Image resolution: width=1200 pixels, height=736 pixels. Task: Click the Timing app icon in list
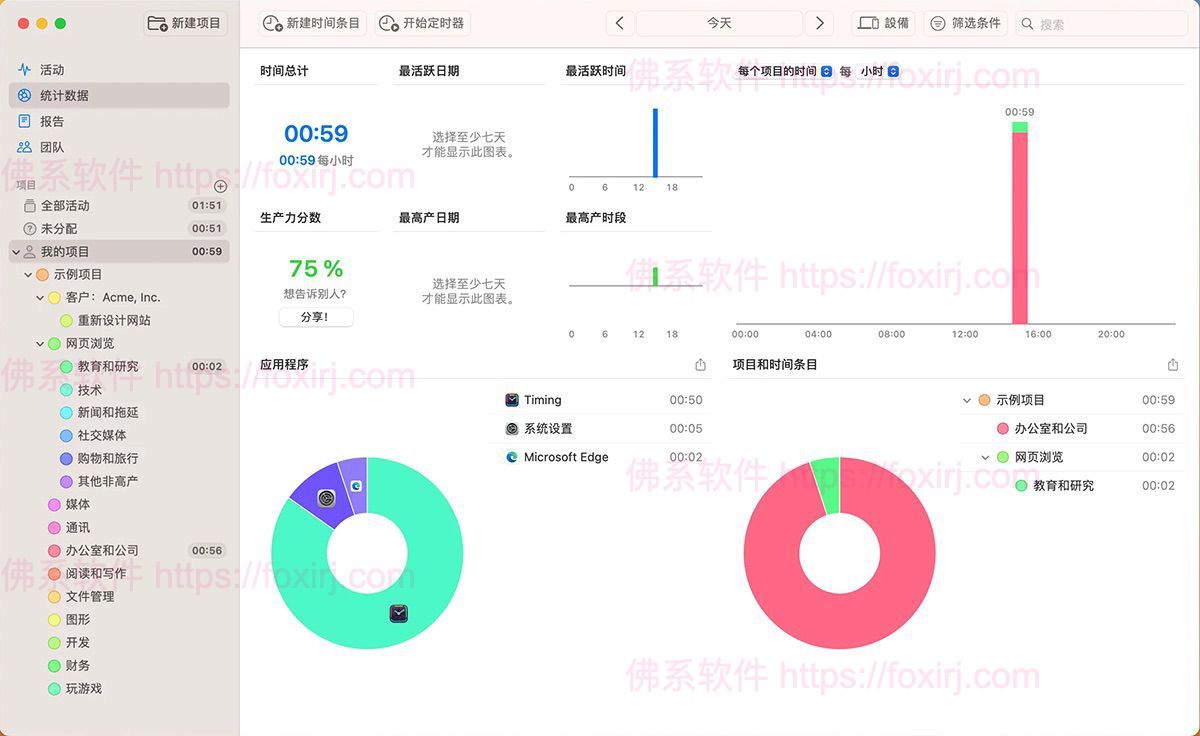click(x=512, y=400)
